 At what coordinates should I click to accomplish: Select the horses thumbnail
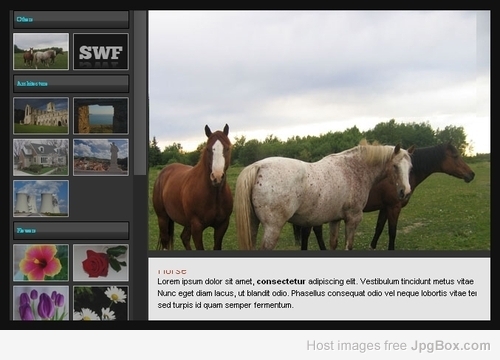(x=41, y=51)
